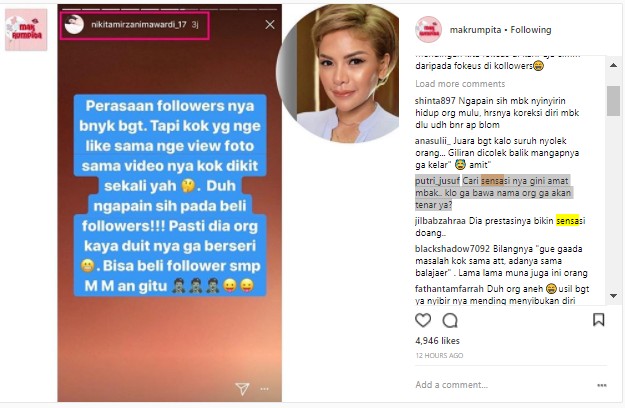Click the Mak Rumpita logo thumbnail at left
The height and width of the screenshot is (408, 625).
tap(26, 30)
